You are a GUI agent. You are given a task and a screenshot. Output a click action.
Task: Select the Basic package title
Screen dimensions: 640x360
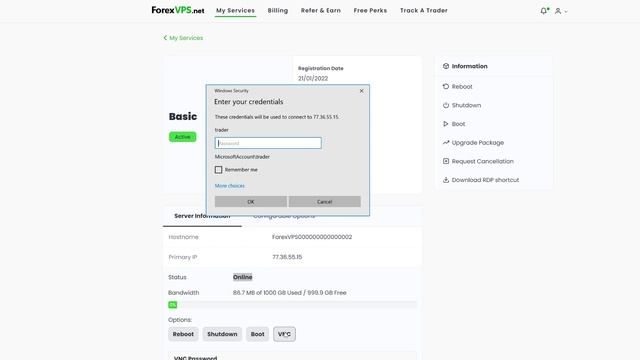click(183, 116)
